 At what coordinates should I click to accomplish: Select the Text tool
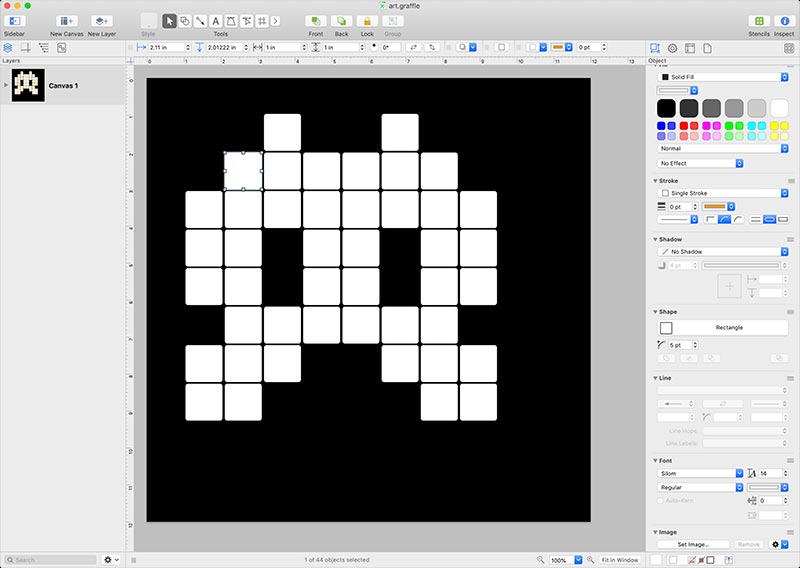215,21
